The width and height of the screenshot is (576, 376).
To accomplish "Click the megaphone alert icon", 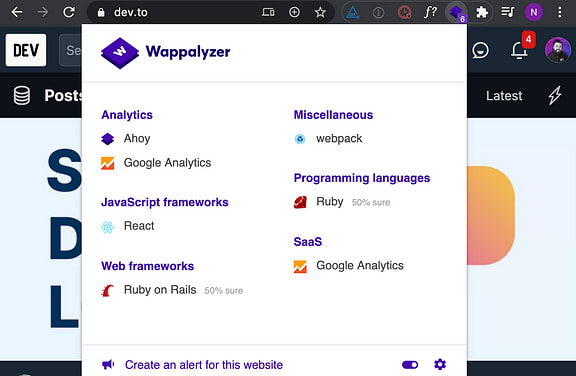I will [108, 365].
